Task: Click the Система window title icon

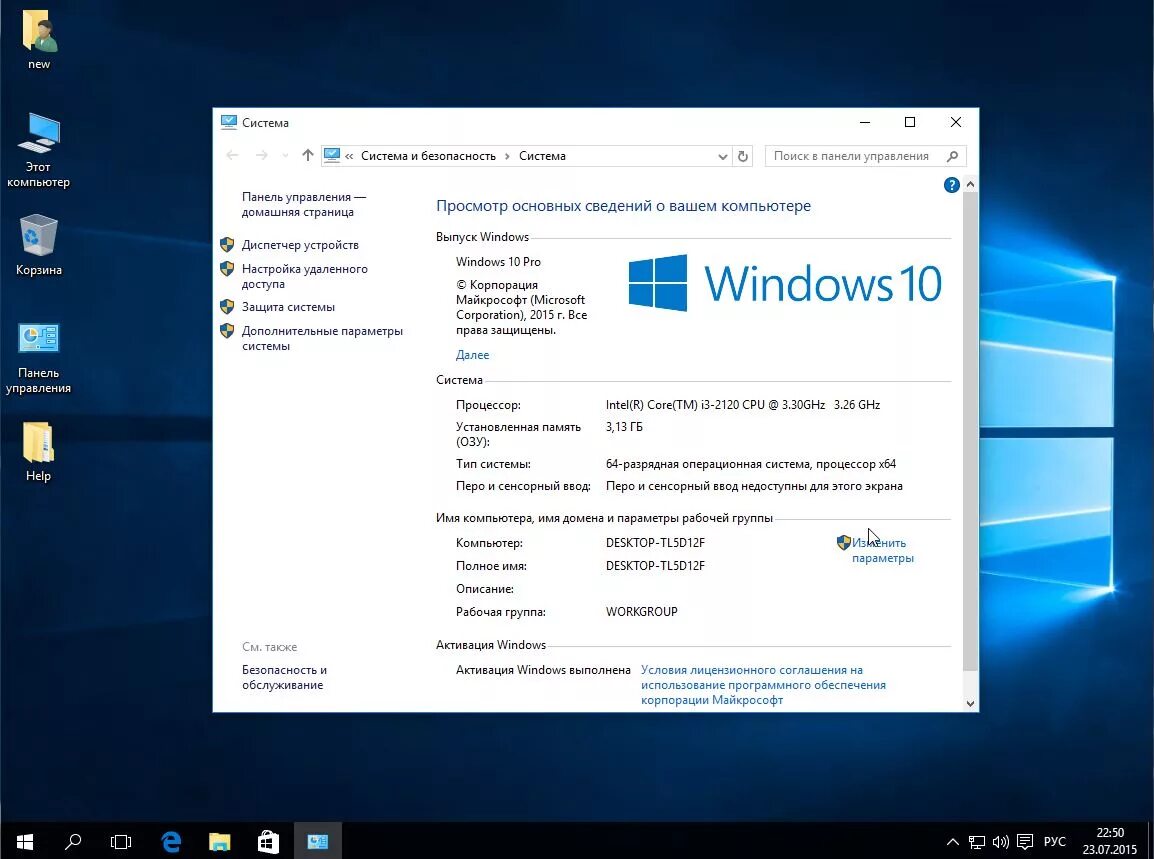Action: pos(229,122)
